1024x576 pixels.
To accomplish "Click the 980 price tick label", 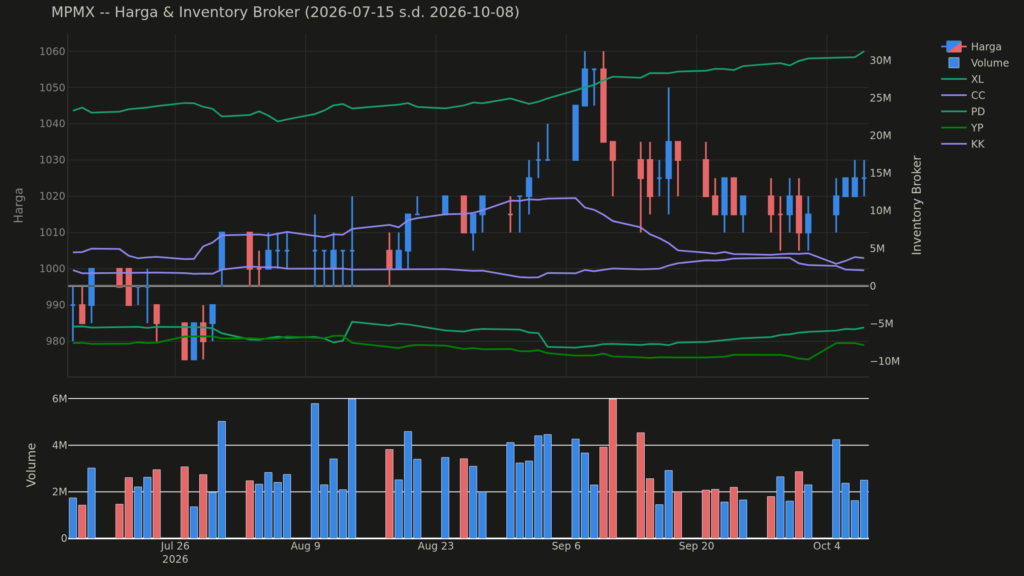I will 55,341.
